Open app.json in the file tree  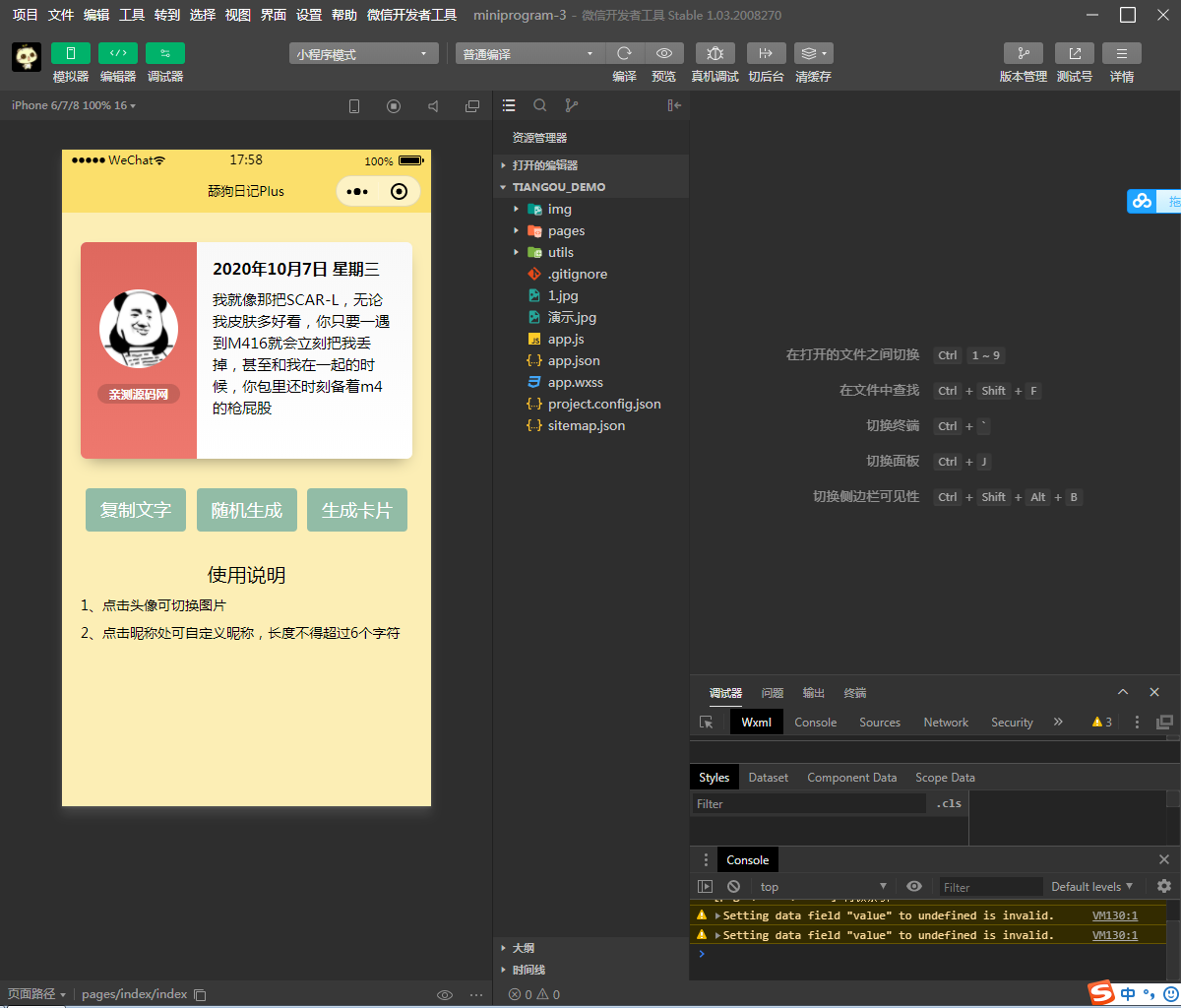click(x=590, y=360)
